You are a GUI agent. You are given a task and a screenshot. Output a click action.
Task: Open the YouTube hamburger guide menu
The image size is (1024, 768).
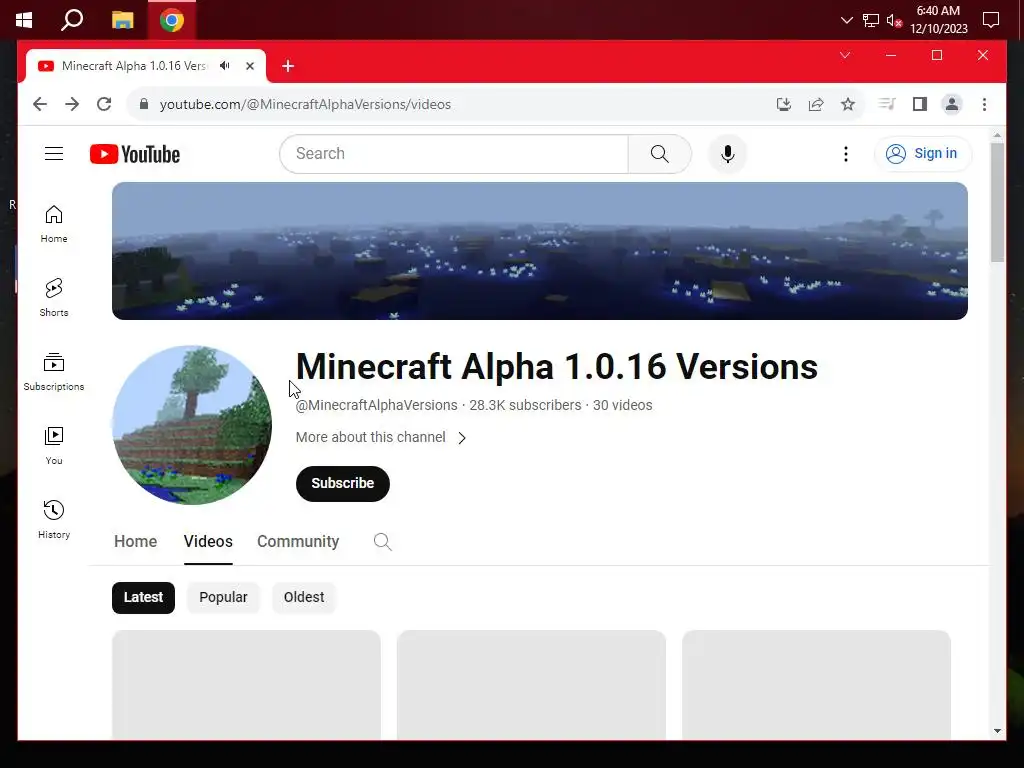tap(54, 153)
